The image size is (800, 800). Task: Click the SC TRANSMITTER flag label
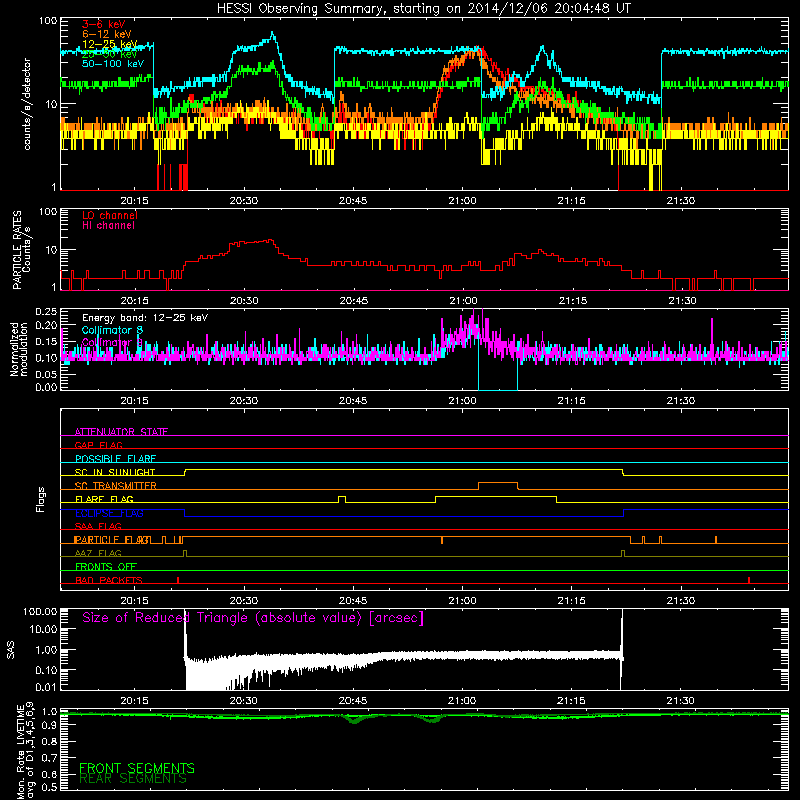tap(116, 486)
